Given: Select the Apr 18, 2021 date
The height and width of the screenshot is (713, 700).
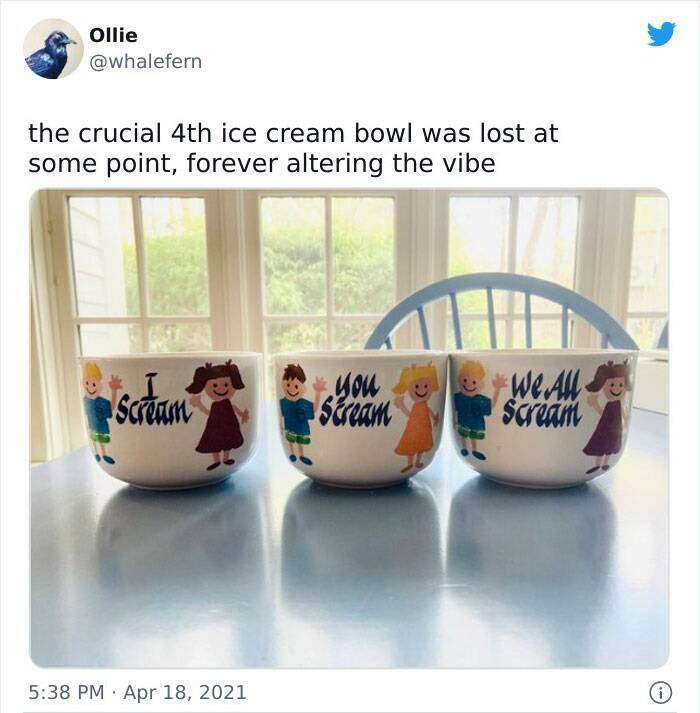Looking at the screenshot, I should pyautogui.click(x=185, y=692).
